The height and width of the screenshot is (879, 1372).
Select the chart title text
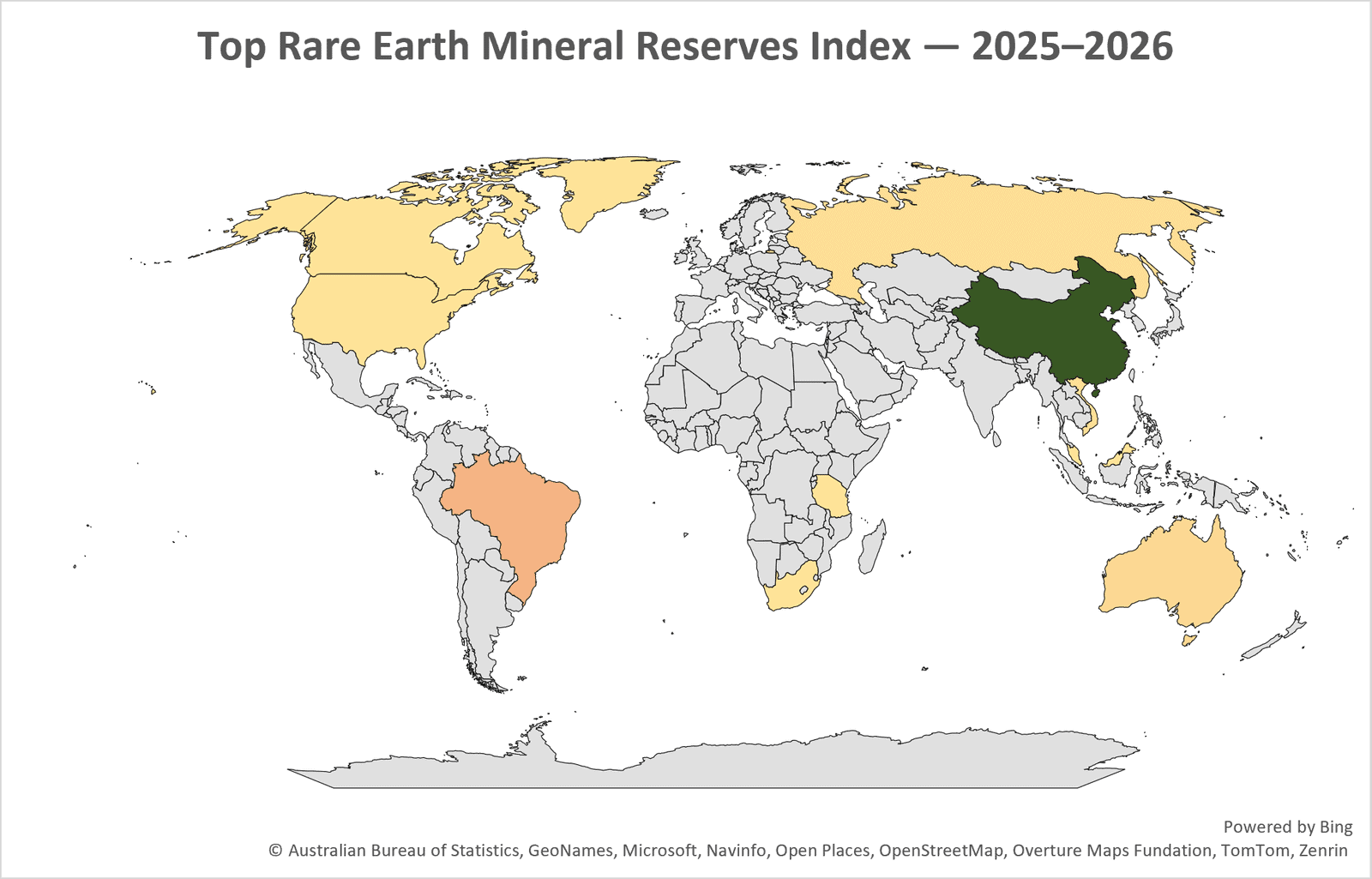tap(685, 46)
